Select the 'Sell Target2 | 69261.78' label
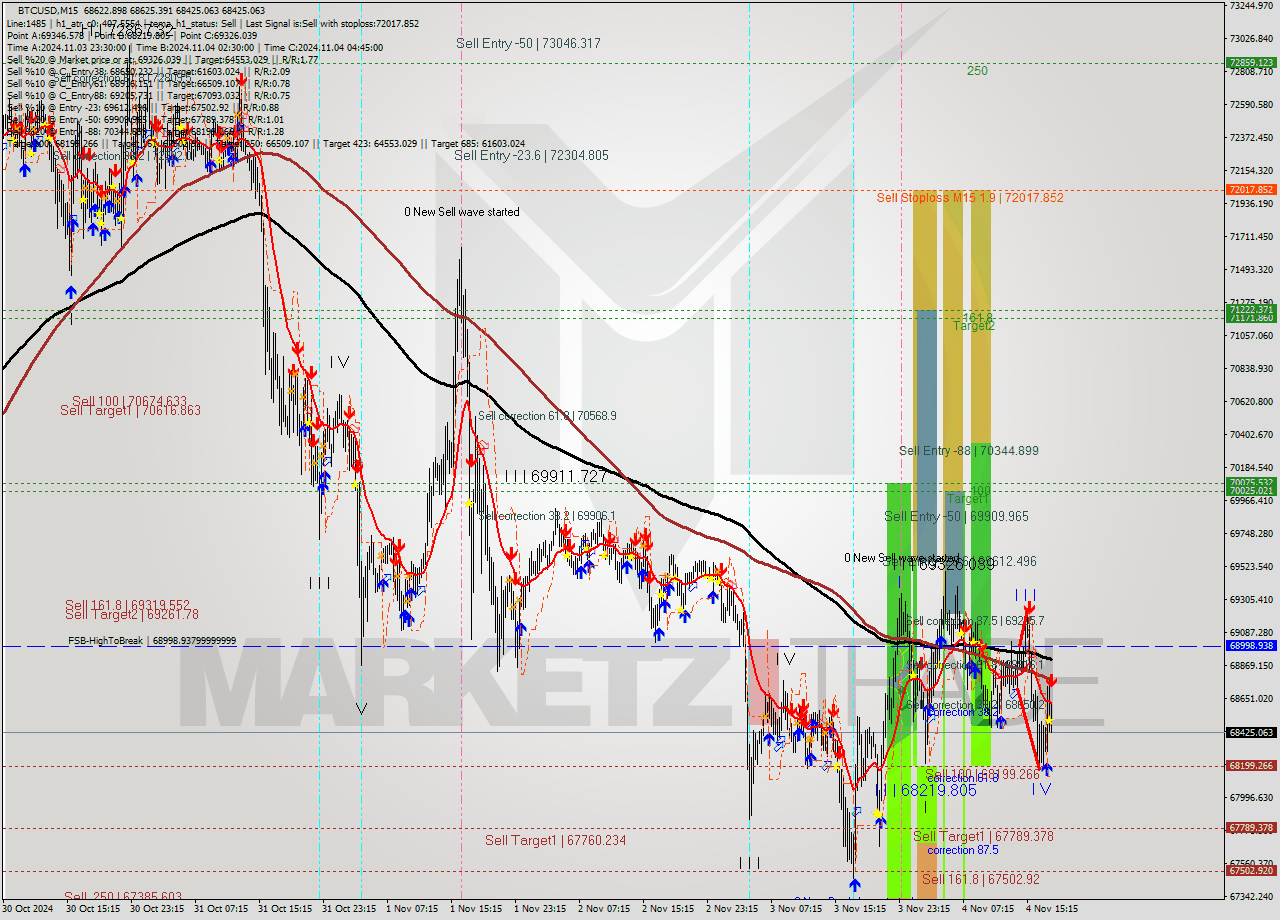Viewport: 1280px width, 920px height. click(132, 614)
